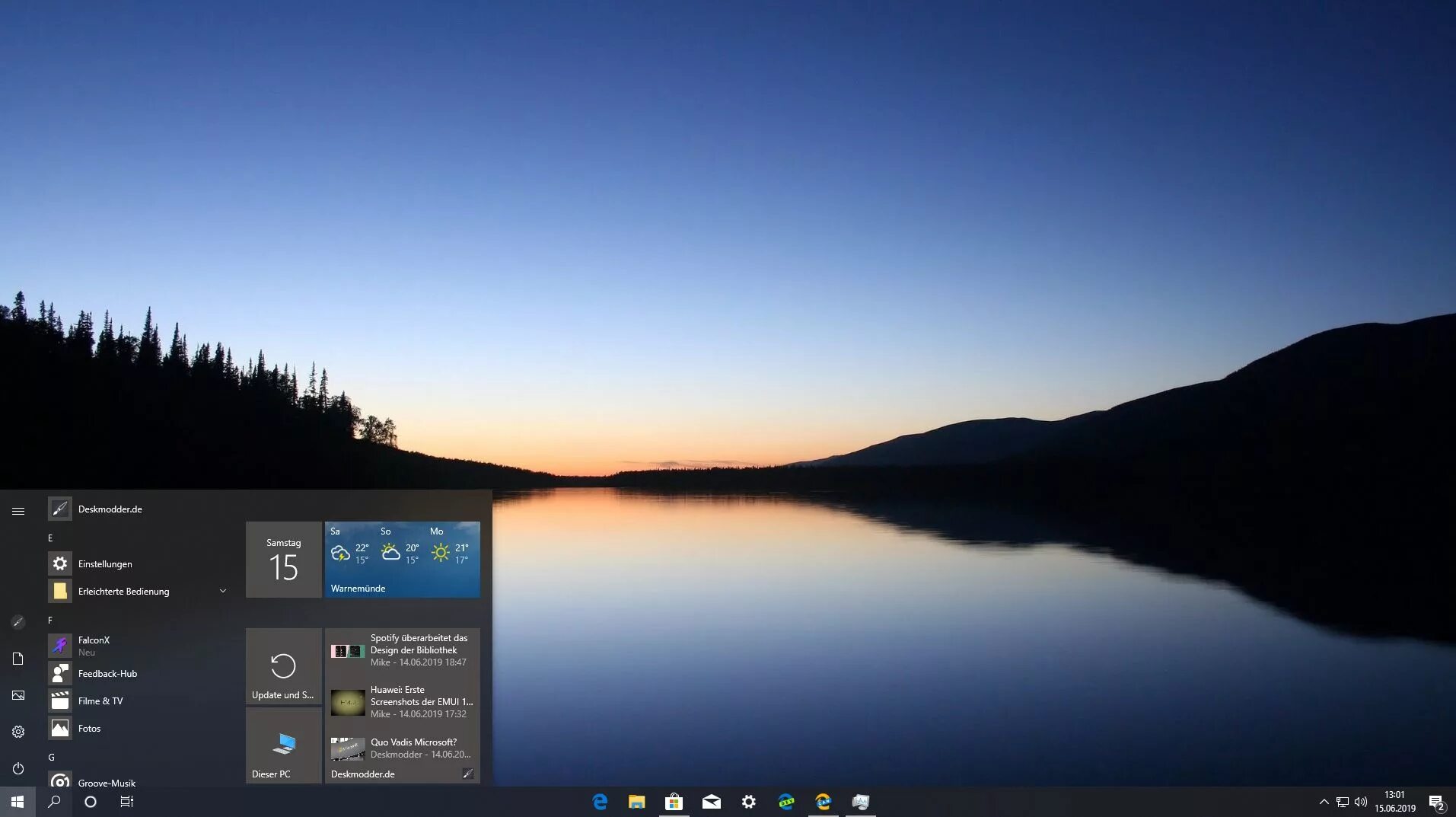Click the letter F group header
1456x817 pixels.
tap(51, 621)
